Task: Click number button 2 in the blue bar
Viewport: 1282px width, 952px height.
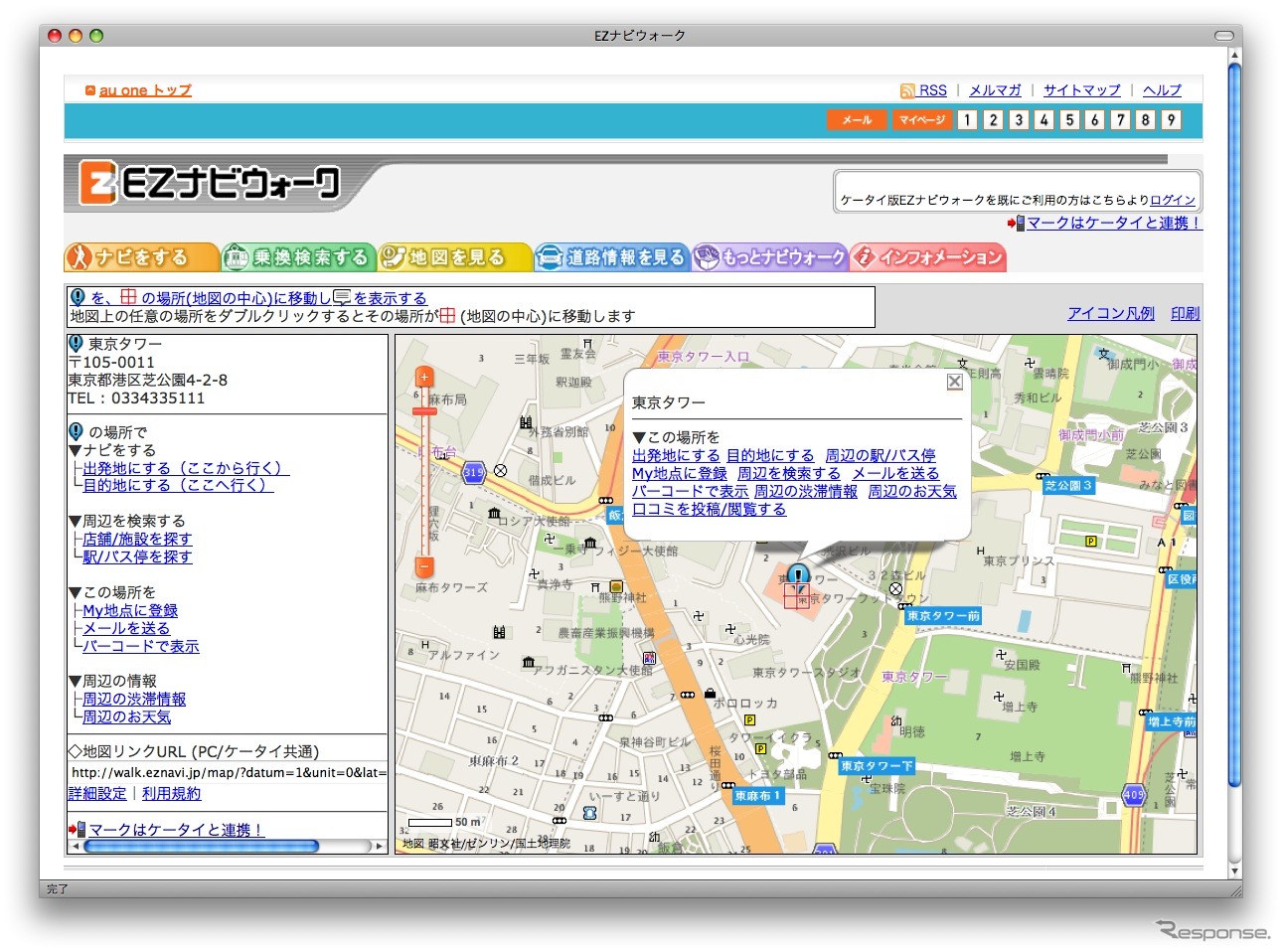Action: point(993,120)
